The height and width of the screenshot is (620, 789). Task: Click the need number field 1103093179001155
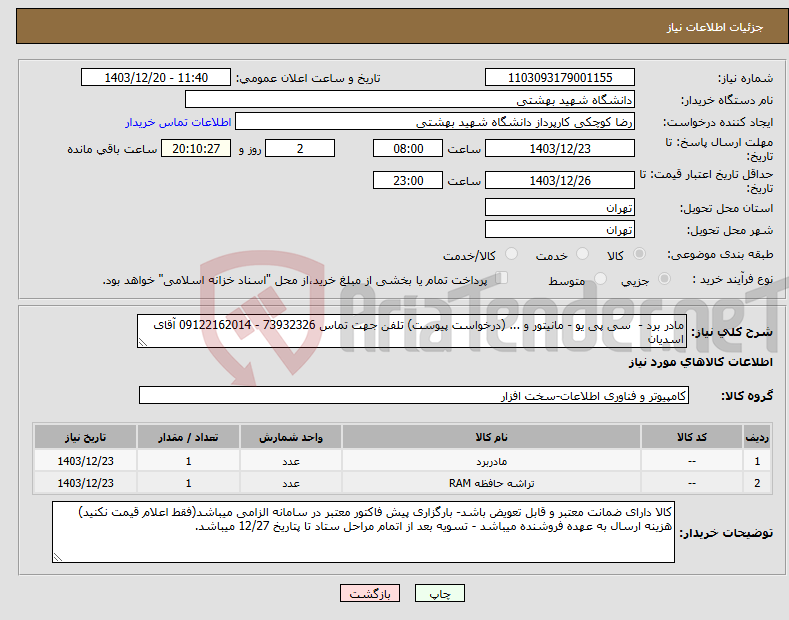pyautogui.click(x=560, y=78)
